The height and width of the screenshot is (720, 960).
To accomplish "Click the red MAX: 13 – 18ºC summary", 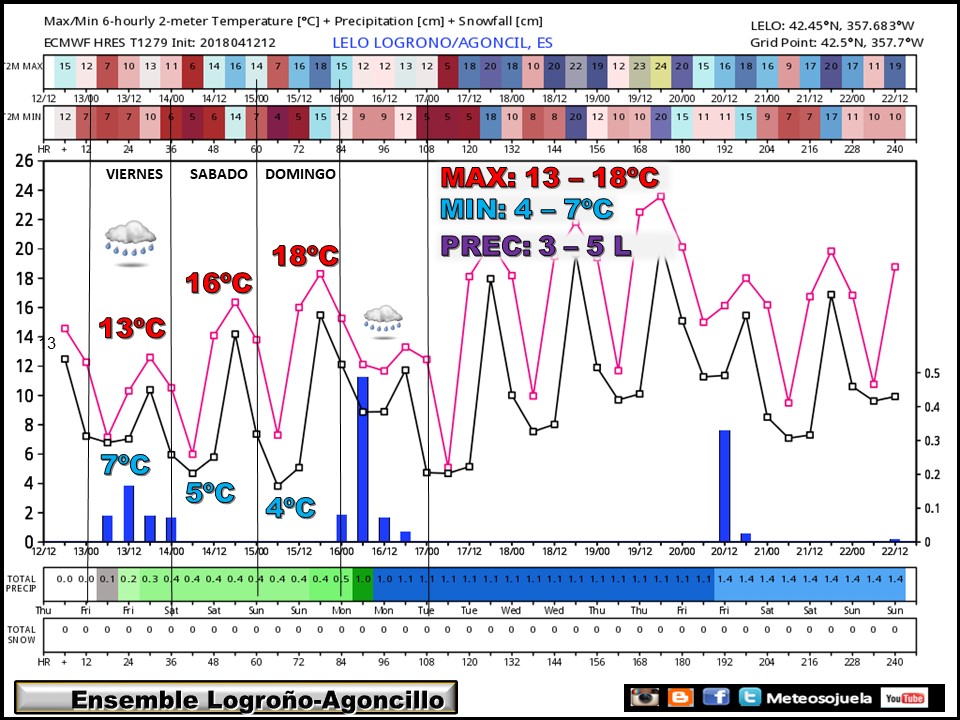I will (x=550, y=177).
